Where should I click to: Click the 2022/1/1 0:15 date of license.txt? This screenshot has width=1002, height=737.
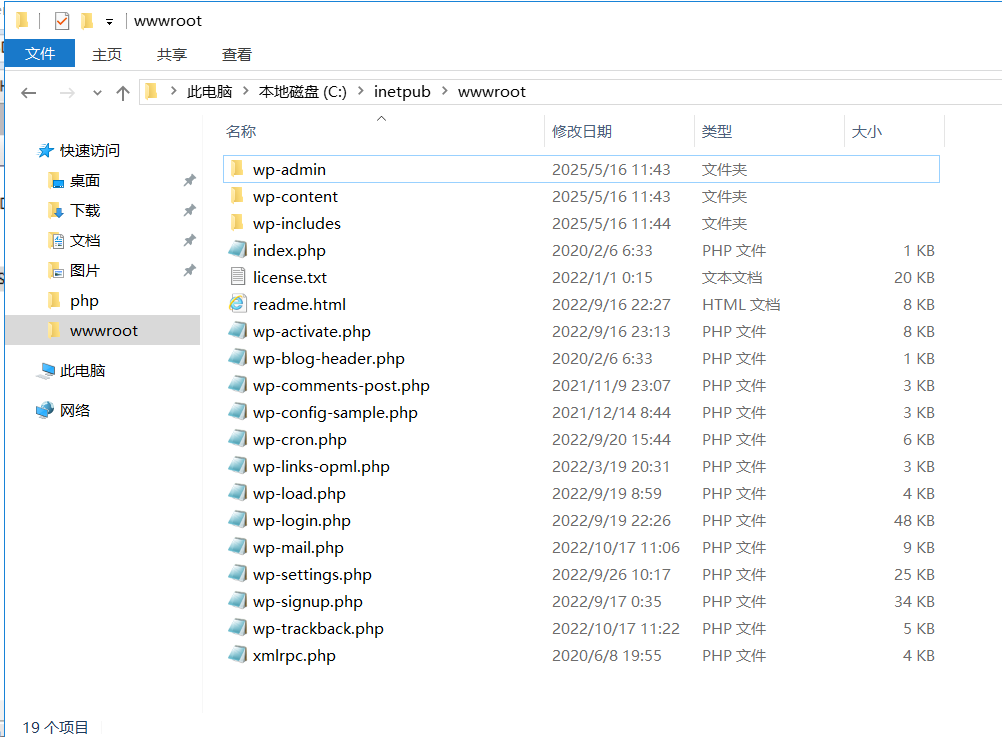tap(602, 277)
